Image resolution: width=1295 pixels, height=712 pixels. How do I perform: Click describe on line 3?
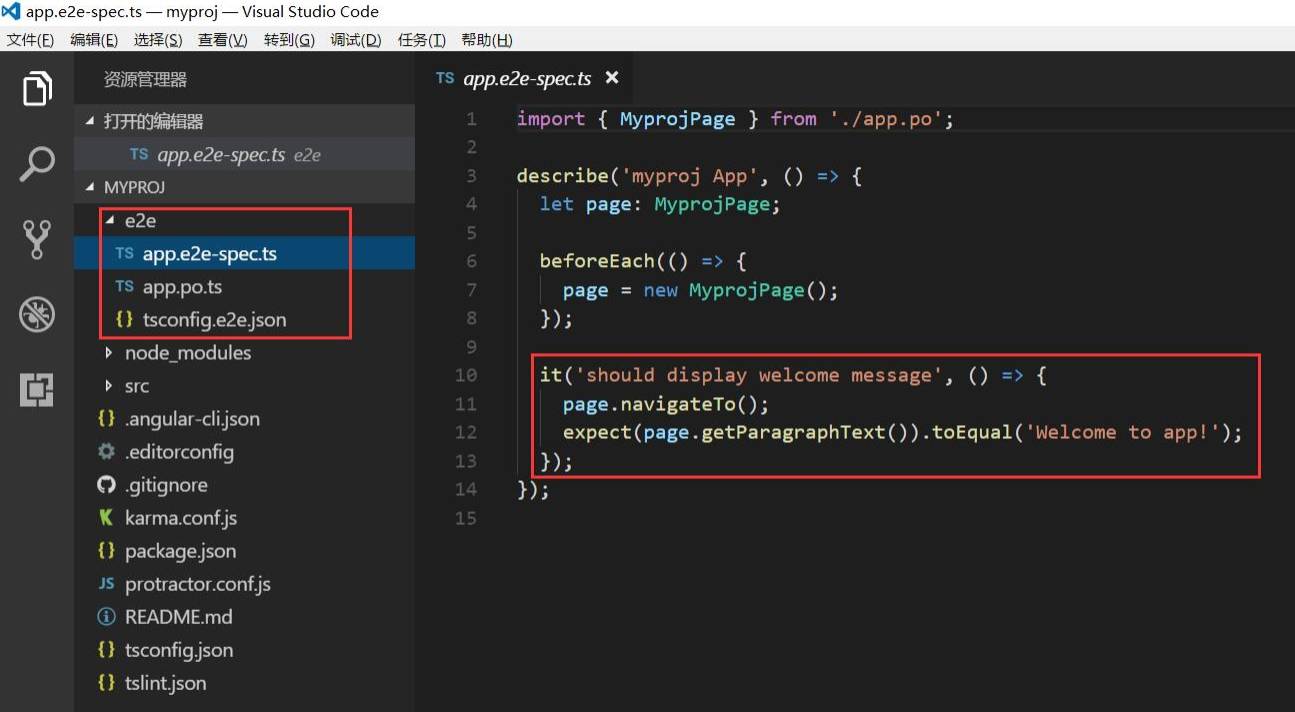562,176
